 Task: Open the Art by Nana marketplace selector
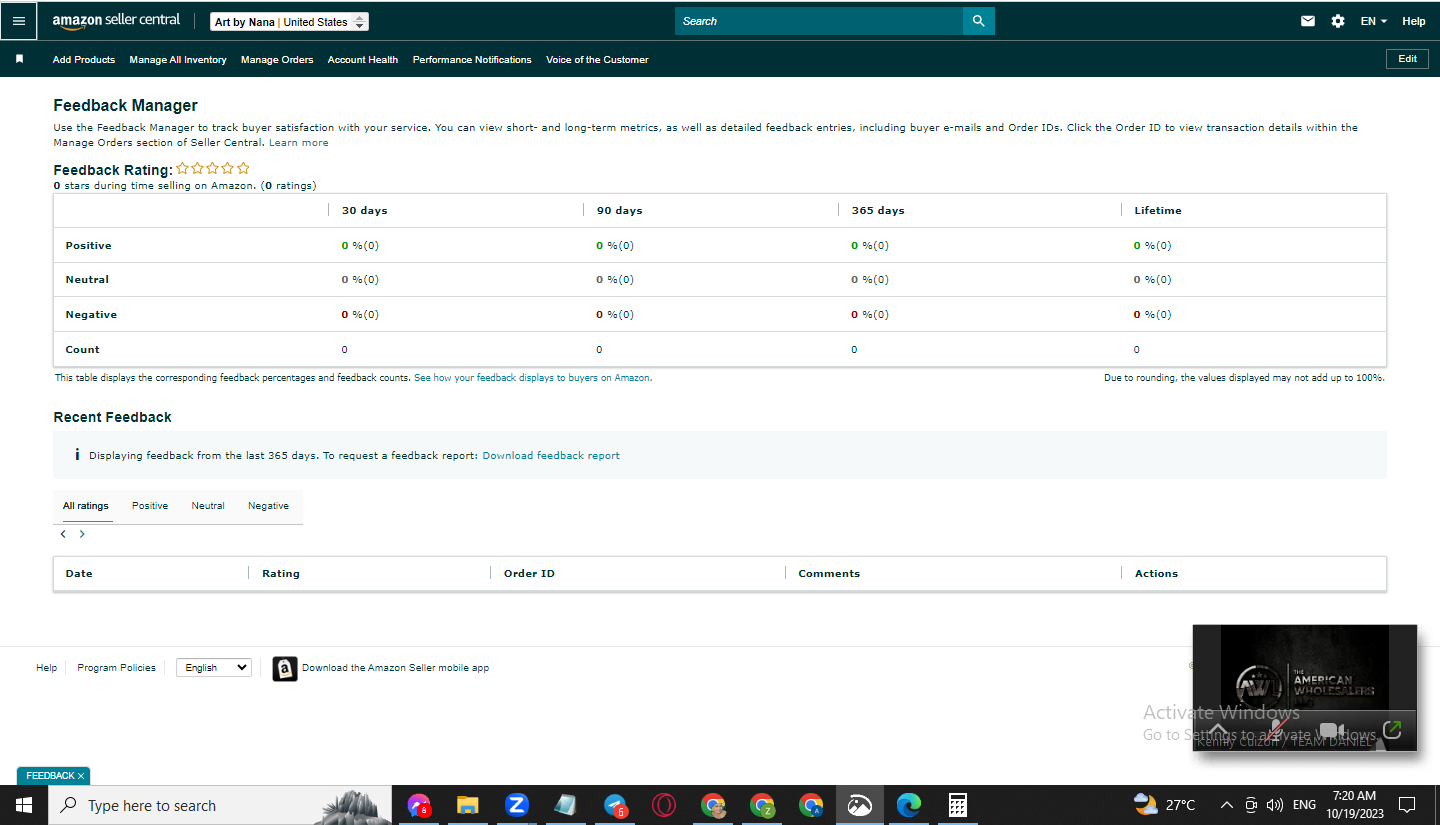(x=290, y=22)
